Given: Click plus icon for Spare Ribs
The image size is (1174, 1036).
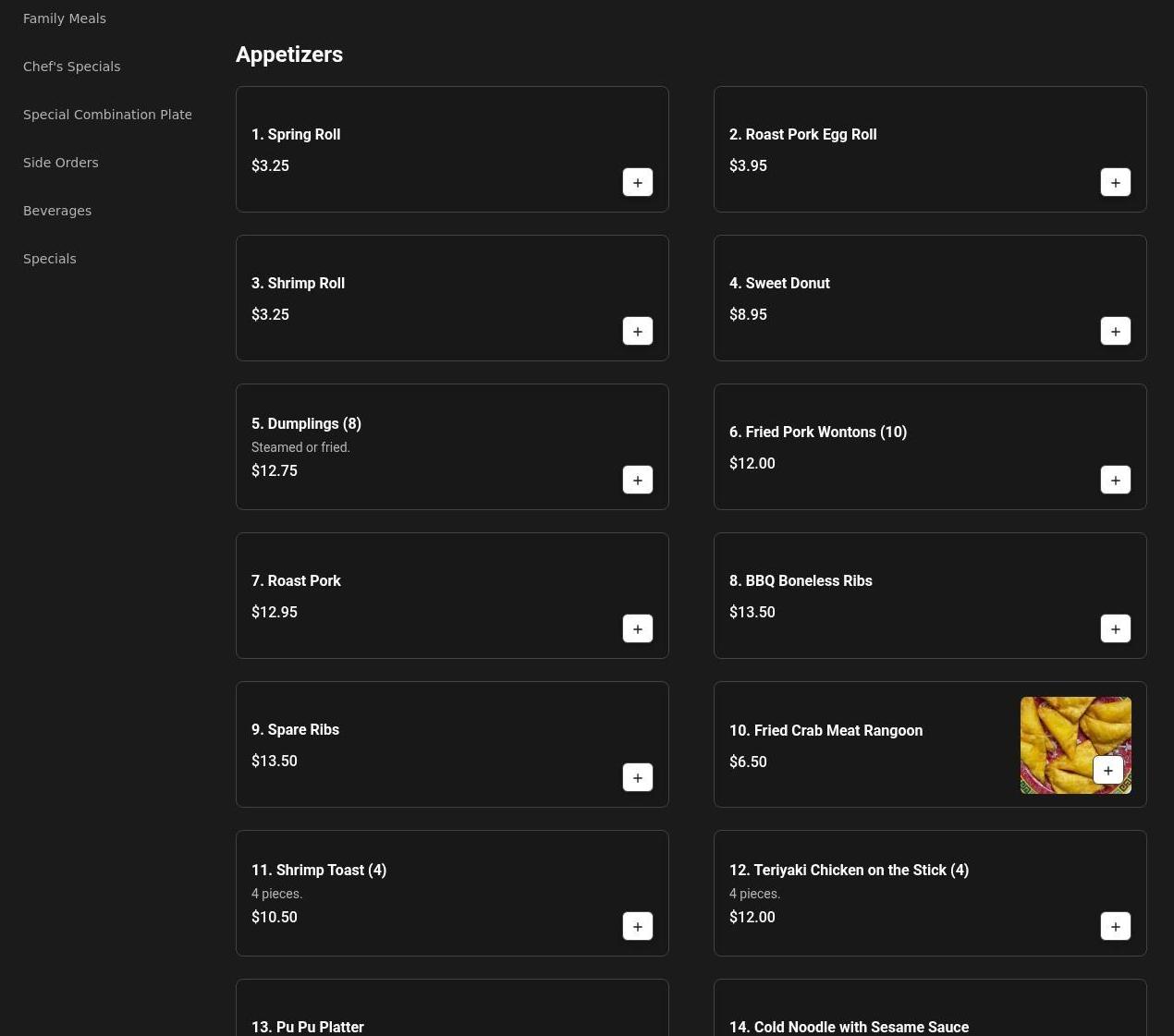Looking at the screenshot, I should tap(637, 778).
